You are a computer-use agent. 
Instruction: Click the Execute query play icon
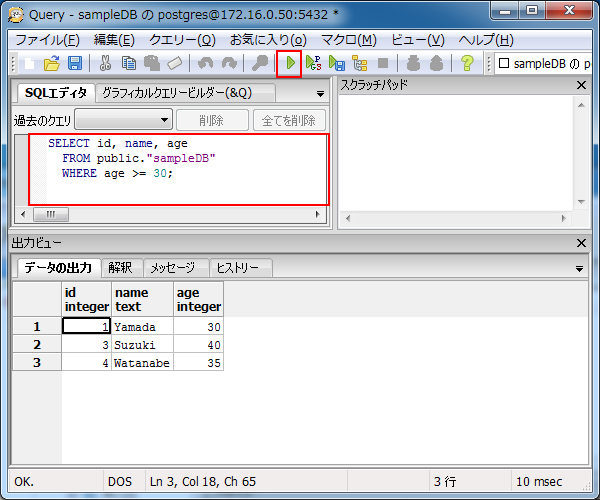(289, 63)
